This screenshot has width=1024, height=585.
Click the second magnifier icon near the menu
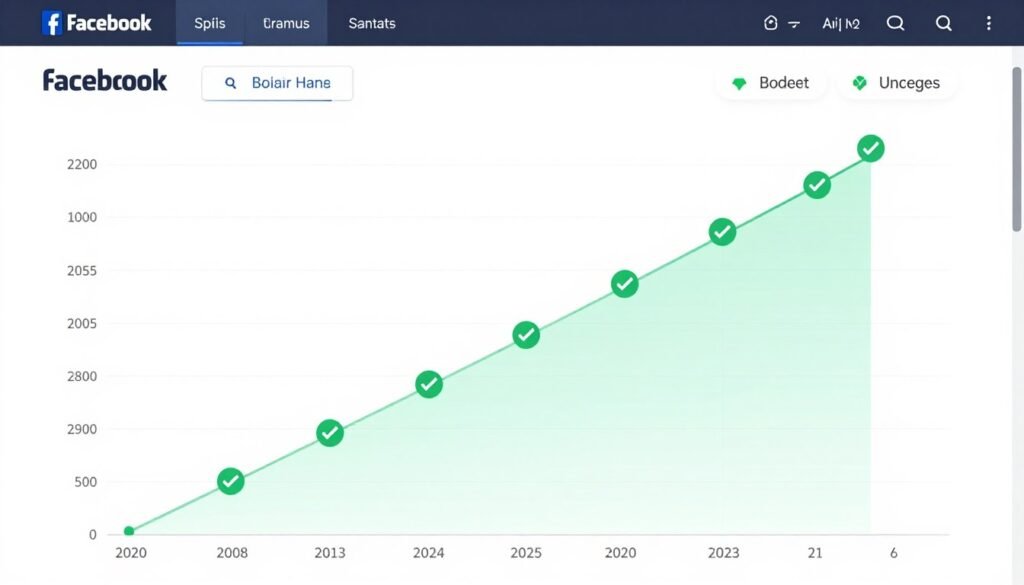tap(943, 22)
